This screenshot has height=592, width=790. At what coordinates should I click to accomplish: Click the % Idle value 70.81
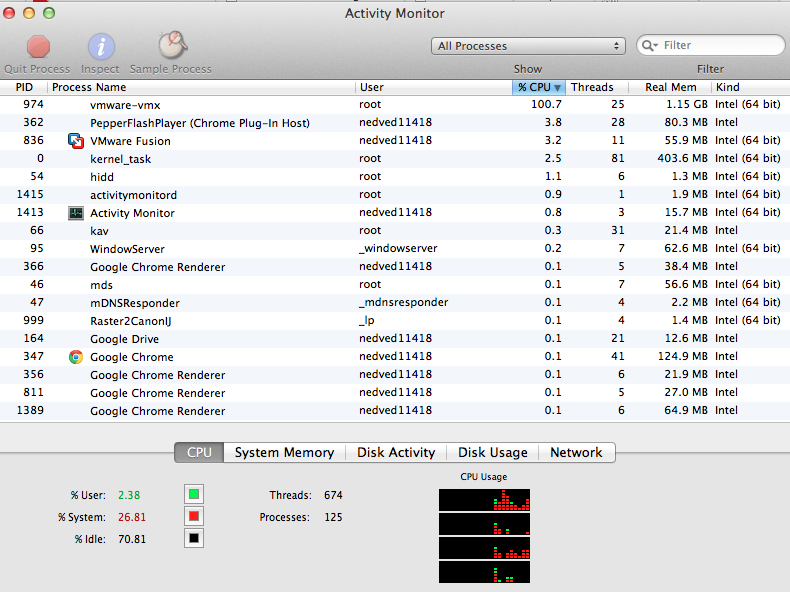click(132, 539)
